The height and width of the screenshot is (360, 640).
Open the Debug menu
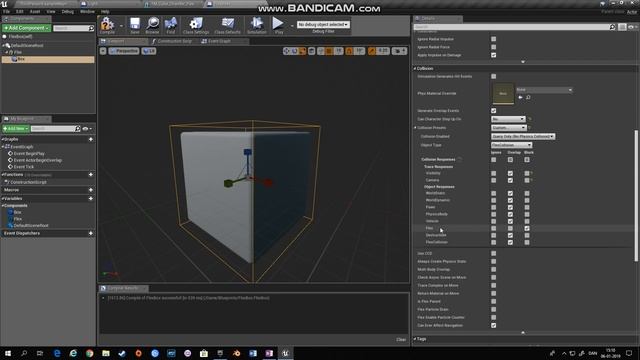coord(68,11)
